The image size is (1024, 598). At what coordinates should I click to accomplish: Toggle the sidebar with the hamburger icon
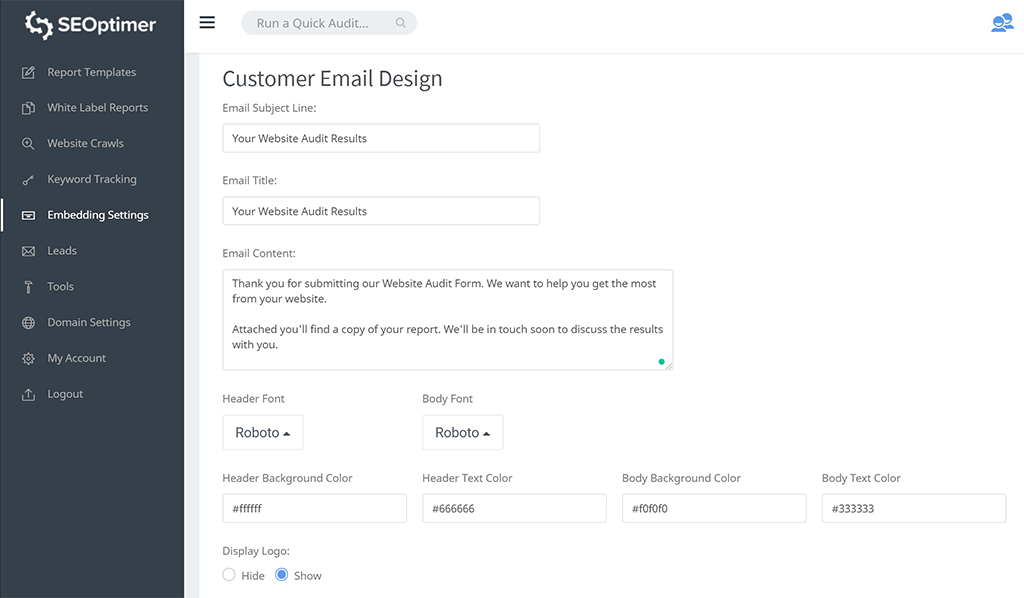point(207,22)
